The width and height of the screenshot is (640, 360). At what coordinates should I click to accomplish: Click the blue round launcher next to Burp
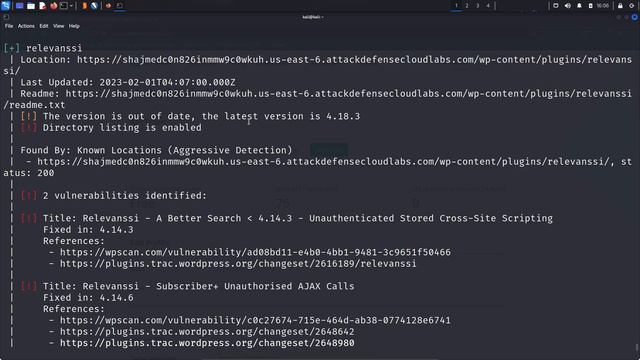[94, 6]
